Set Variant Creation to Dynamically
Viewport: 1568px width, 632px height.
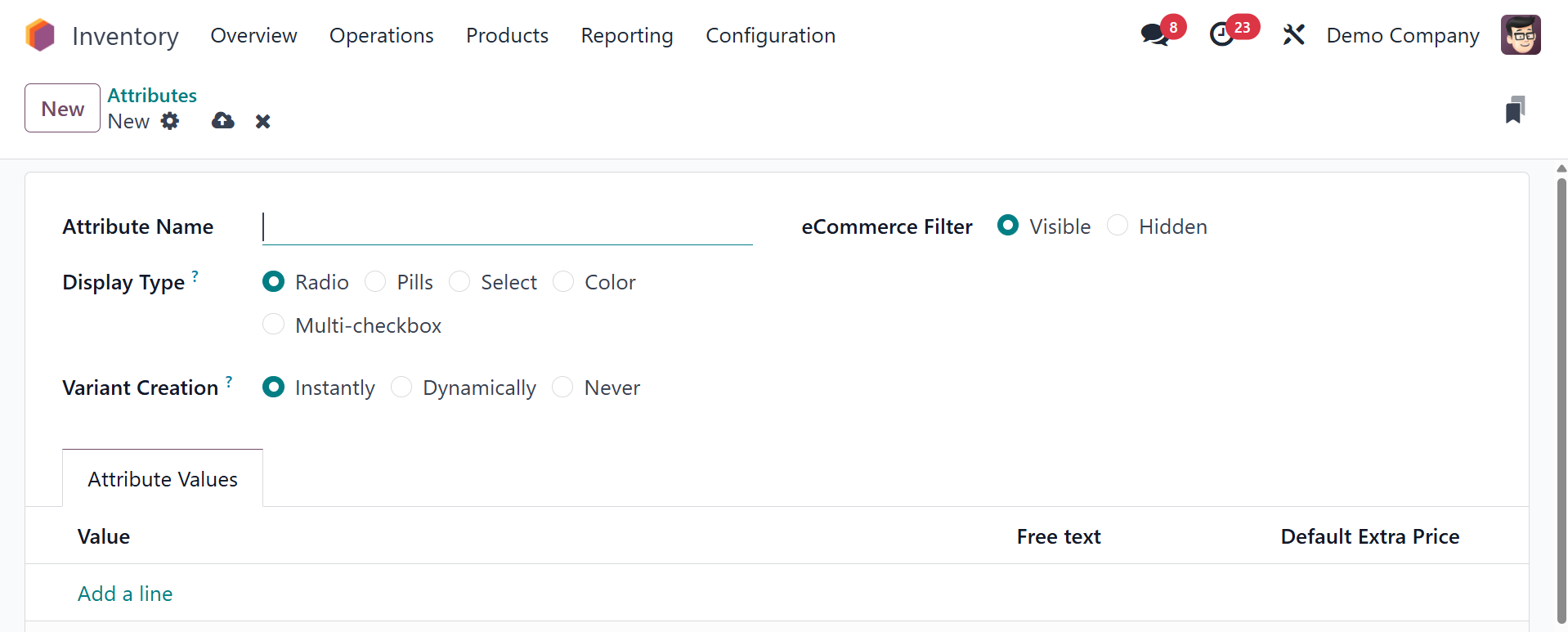pyautogui.click(x=401, y=388)
